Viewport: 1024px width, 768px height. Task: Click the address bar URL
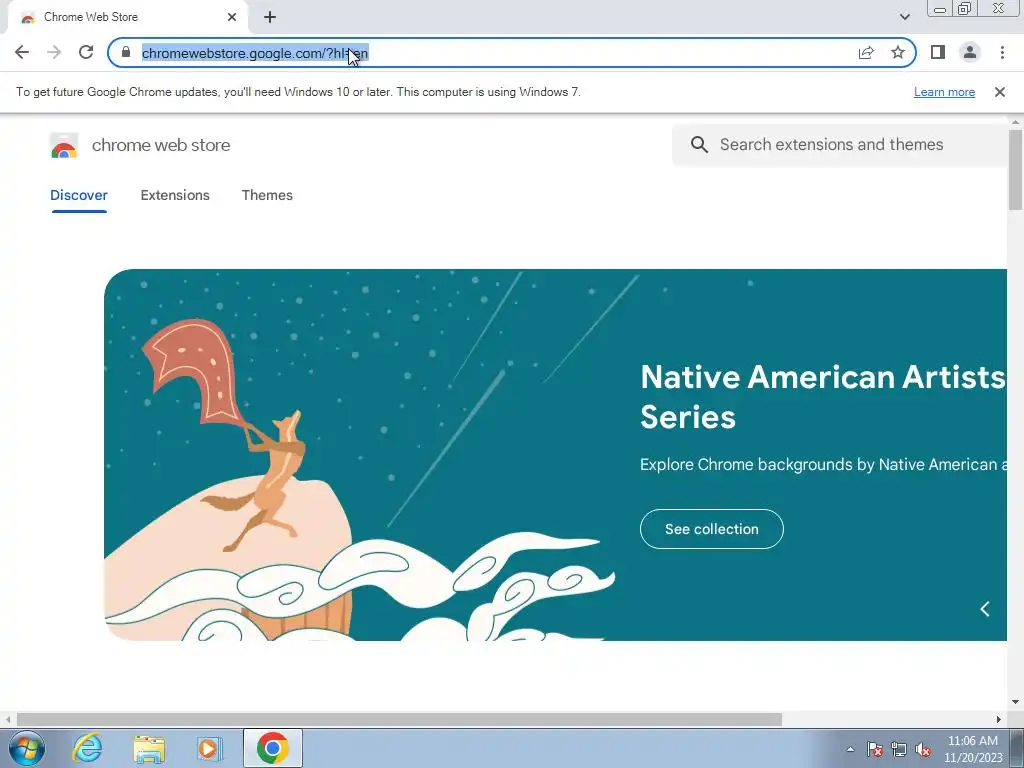(255, 53)
